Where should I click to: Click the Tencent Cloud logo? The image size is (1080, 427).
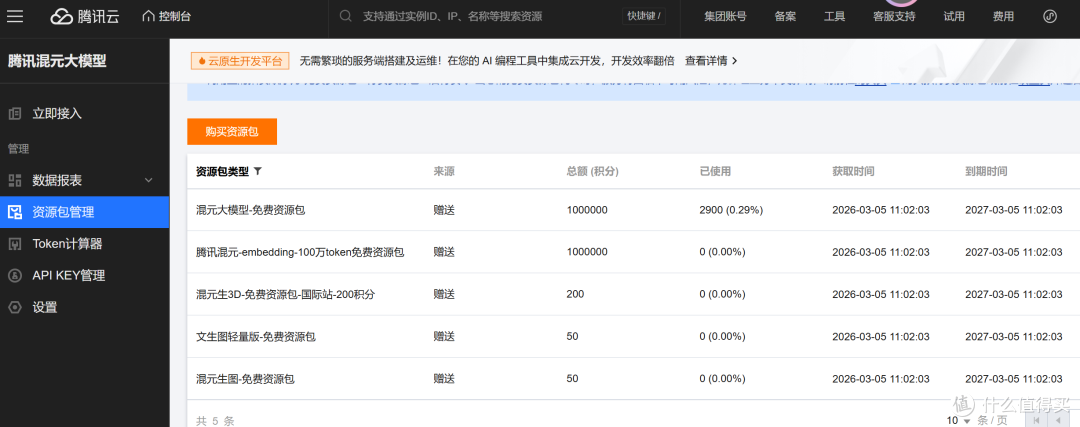(x=85, y=17)
